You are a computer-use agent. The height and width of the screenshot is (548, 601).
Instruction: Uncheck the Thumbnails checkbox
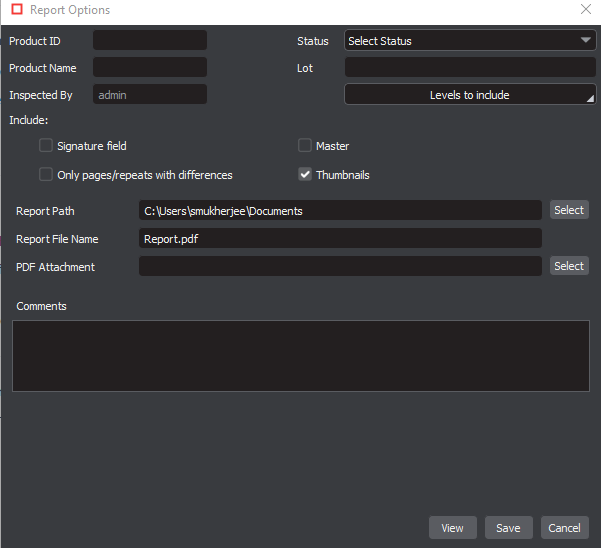pyautogui.click(x=305, y=175)
